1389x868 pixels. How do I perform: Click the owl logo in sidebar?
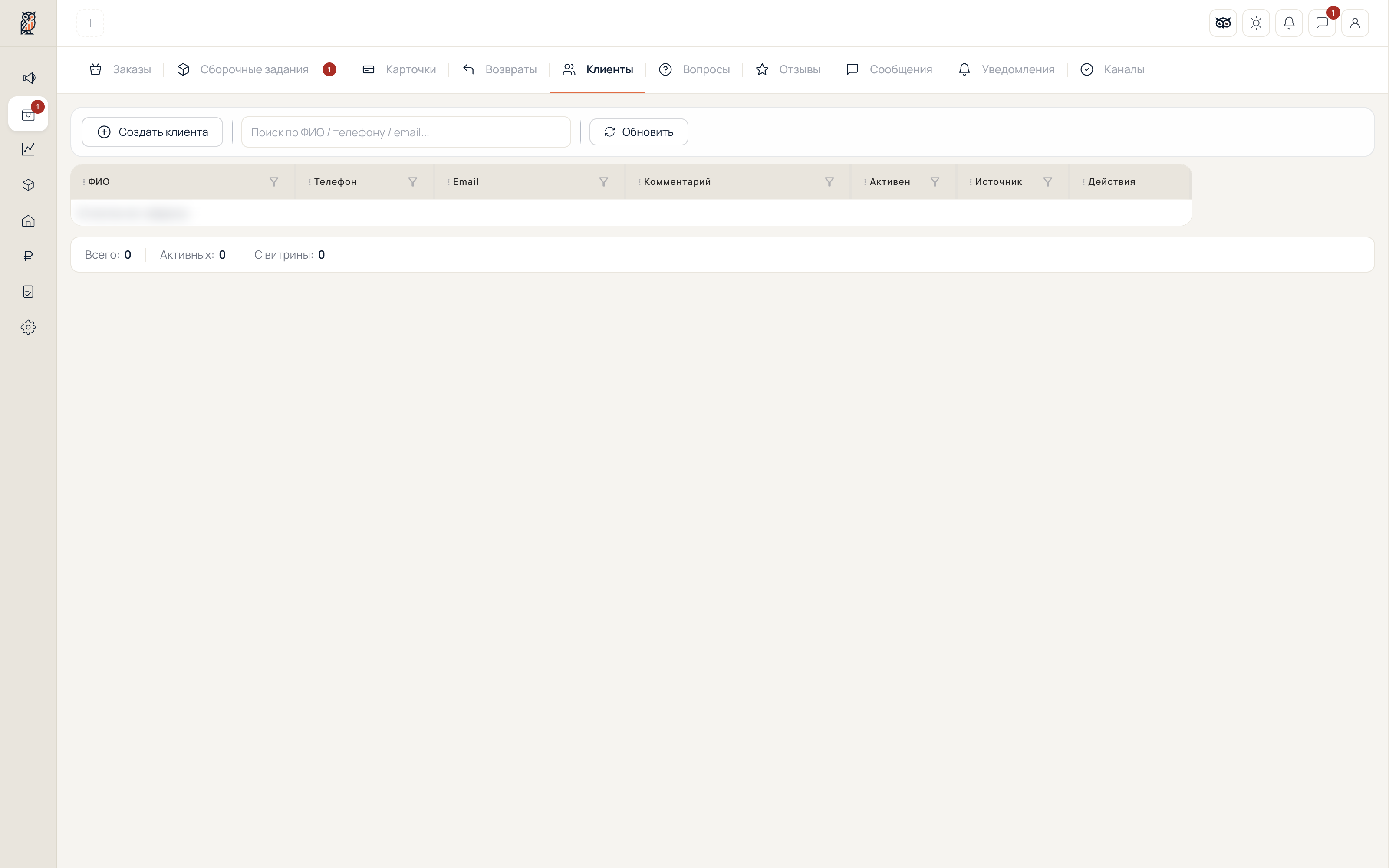(28, 23)
